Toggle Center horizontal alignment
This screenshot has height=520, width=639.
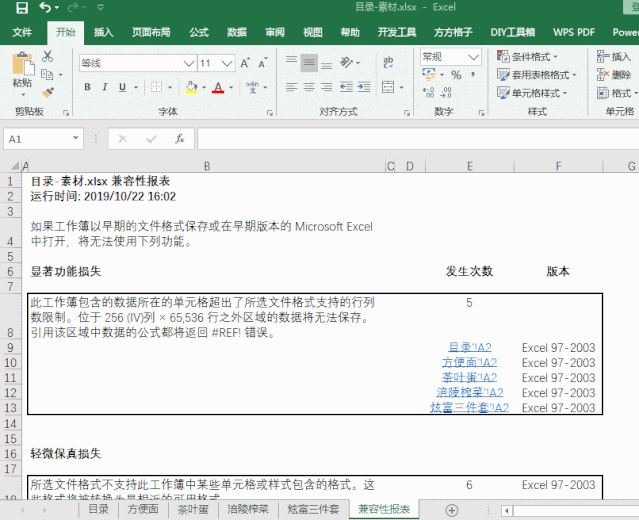point(309,87)
